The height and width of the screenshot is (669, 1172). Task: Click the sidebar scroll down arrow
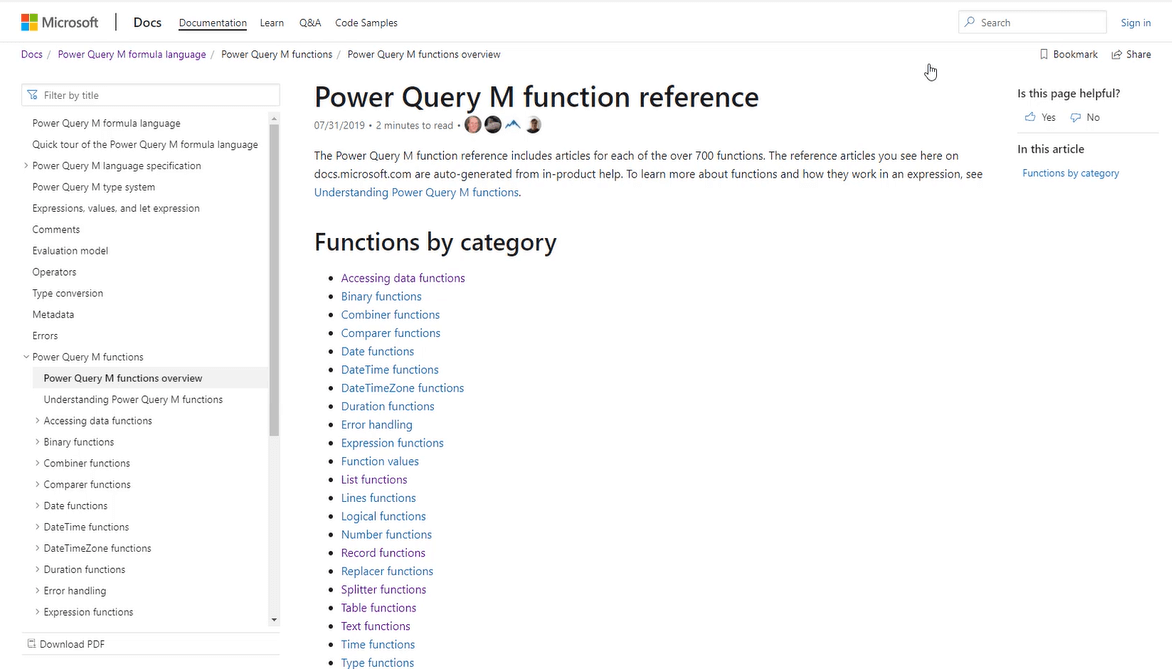[x=274, y=620]
